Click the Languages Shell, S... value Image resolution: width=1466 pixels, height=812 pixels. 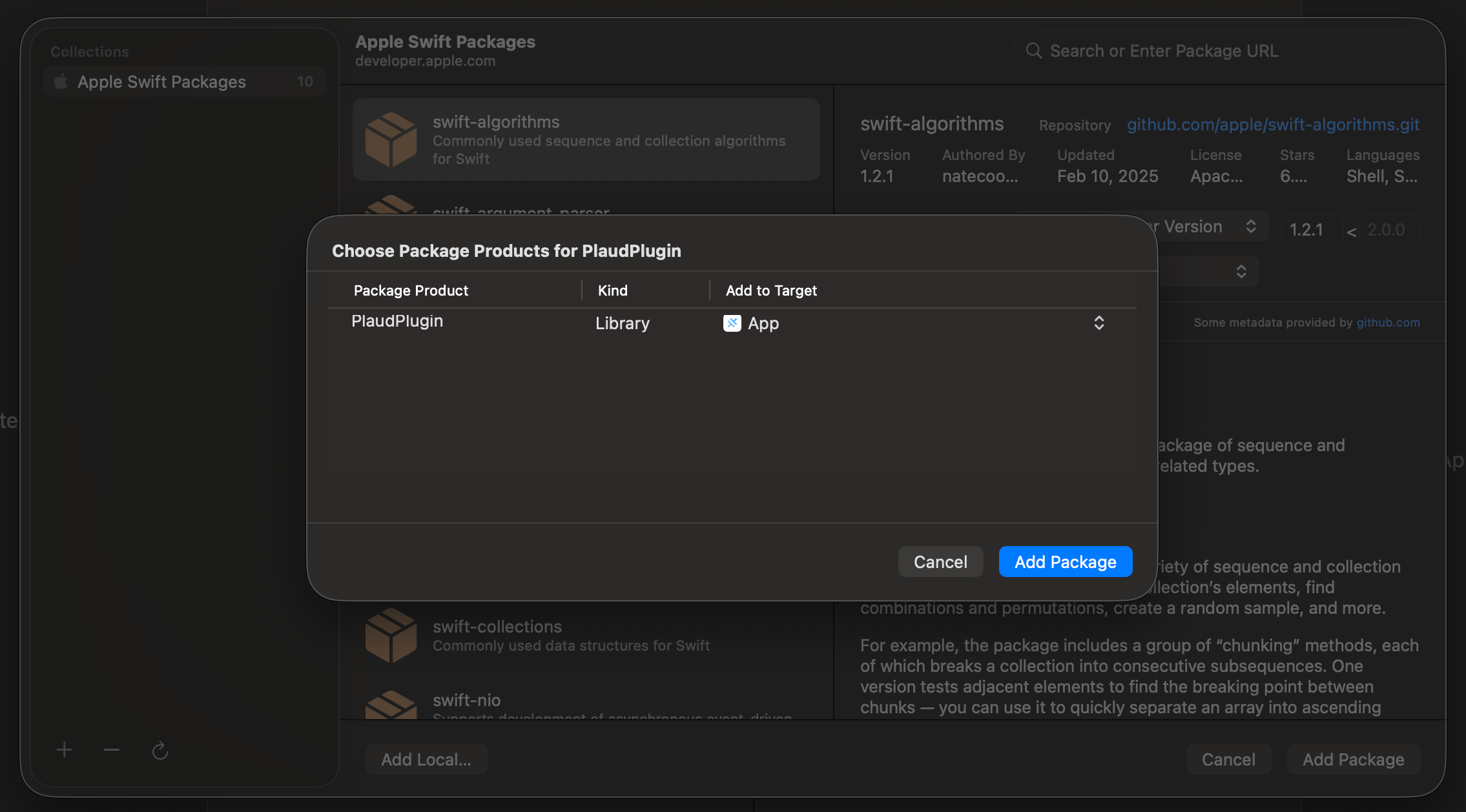click(1382, 176)
